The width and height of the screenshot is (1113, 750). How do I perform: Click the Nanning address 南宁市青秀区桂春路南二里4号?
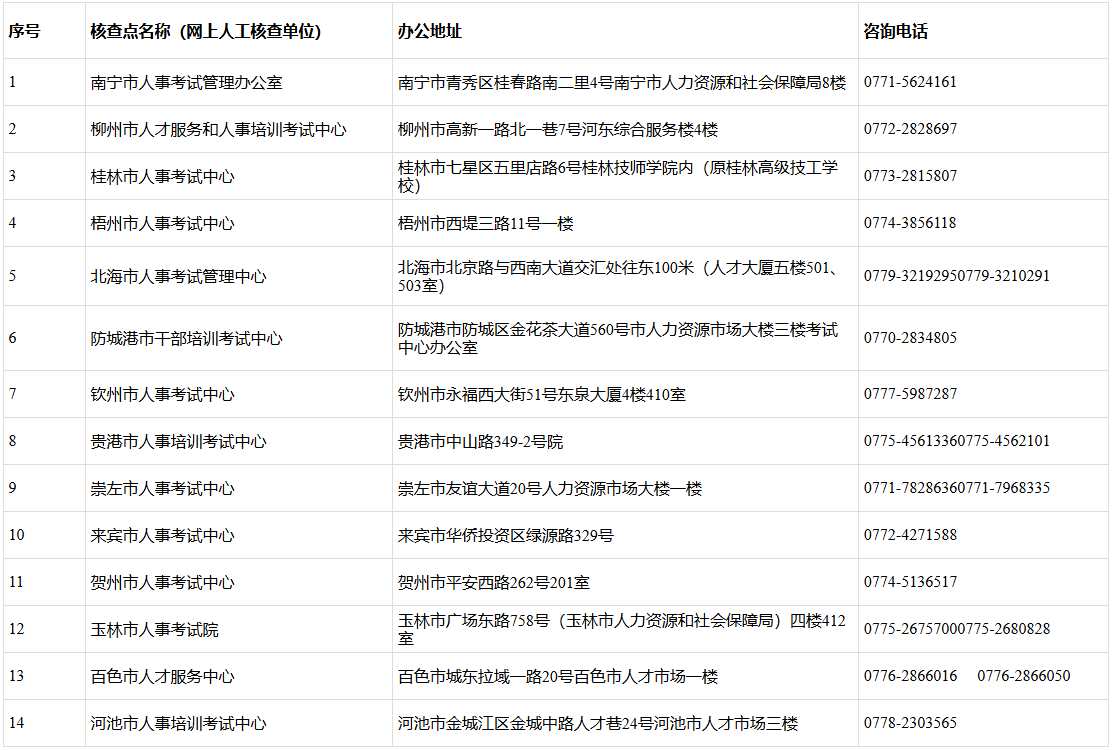(x=505, y=82)
